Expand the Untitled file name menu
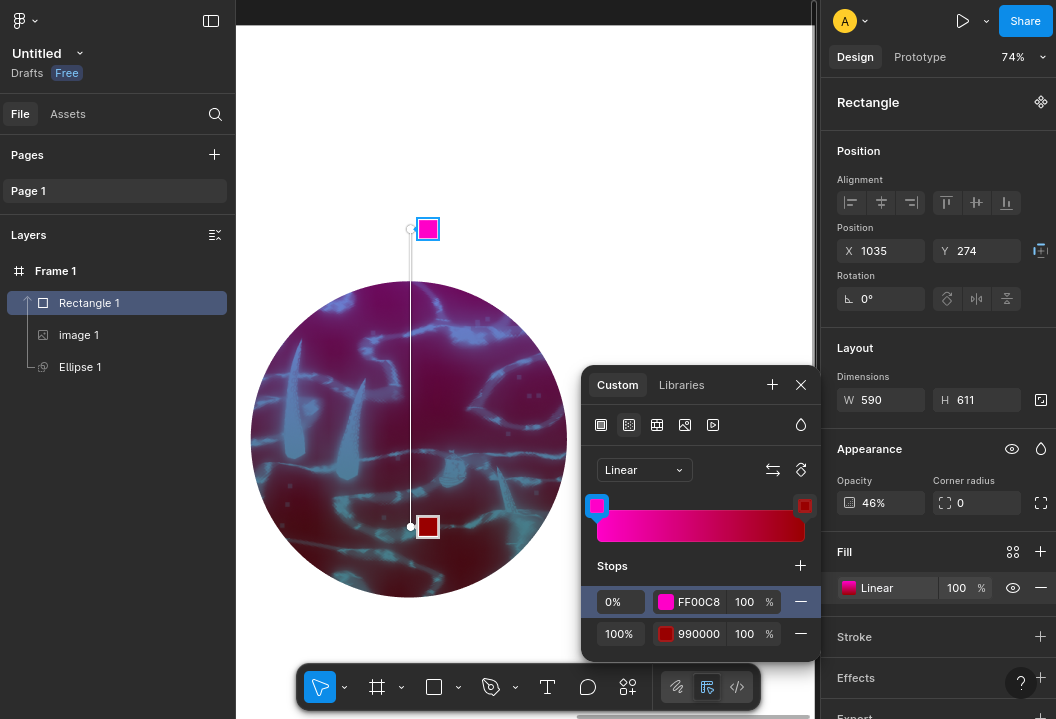Screen dimensions: 1056x719 tap(80, 53)
